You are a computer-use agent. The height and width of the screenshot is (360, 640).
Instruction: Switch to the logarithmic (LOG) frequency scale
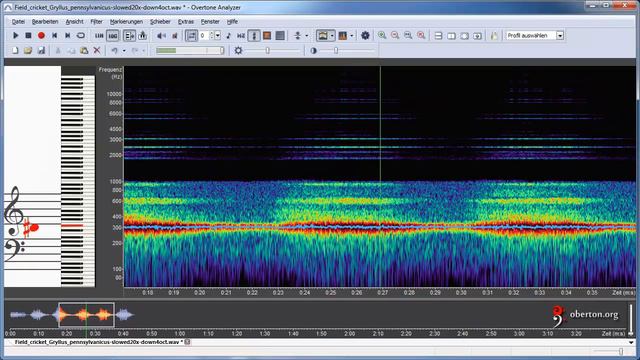pos(113,36)
